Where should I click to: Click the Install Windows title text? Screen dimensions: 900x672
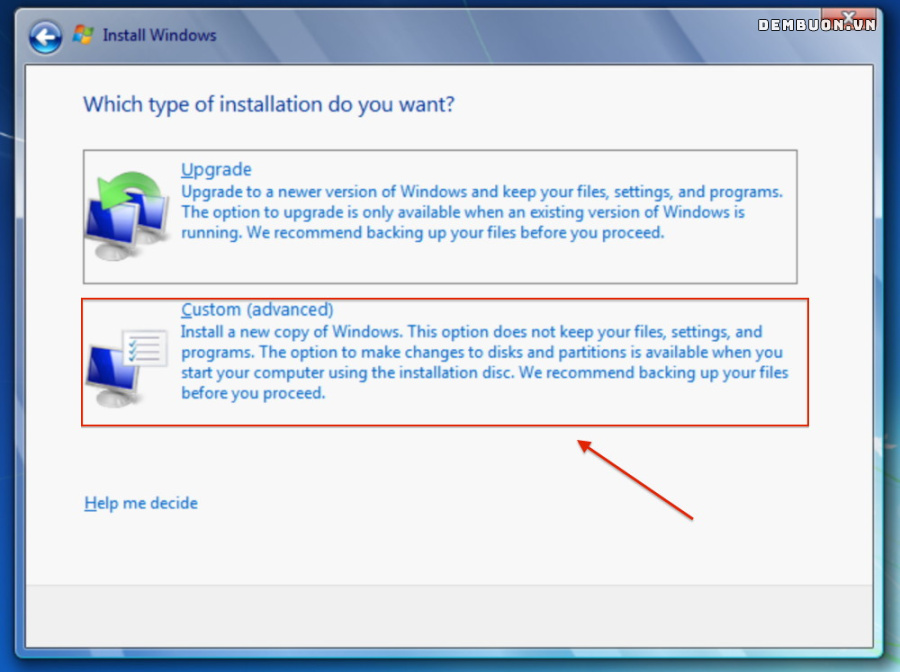[x=160, y=36]
